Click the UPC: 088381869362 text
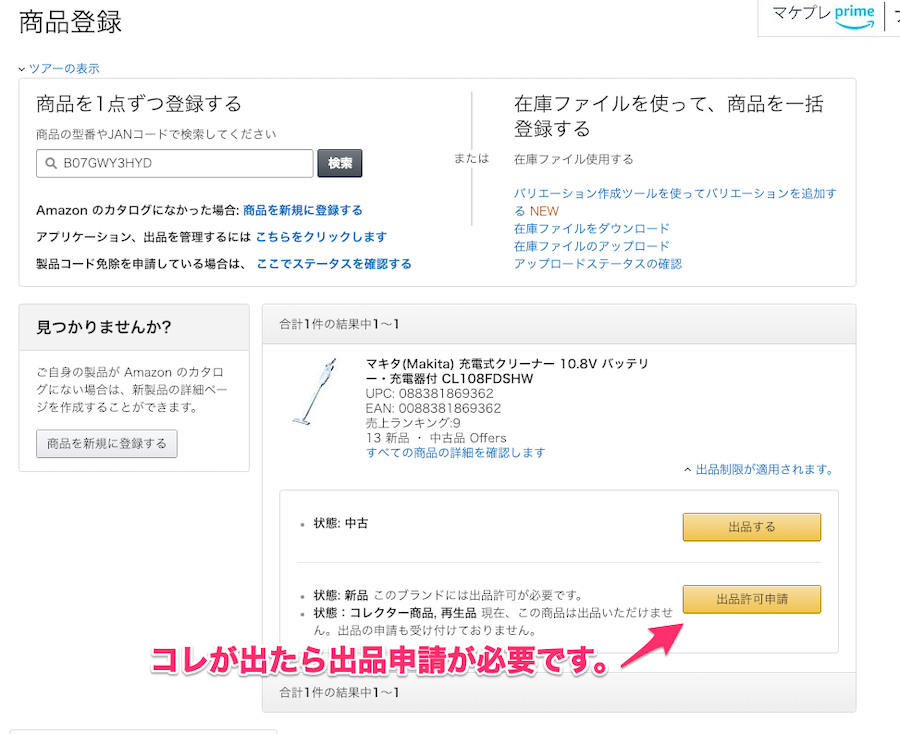900x734 pixels. pyautogui.click(x=429, y=394)
